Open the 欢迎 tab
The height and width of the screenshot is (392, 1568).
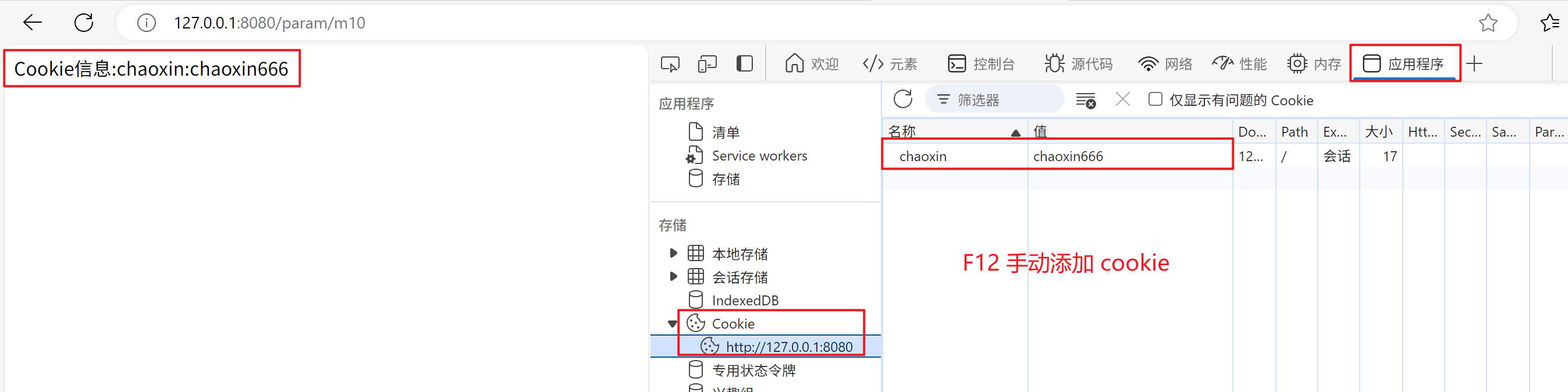coord(812,64)
